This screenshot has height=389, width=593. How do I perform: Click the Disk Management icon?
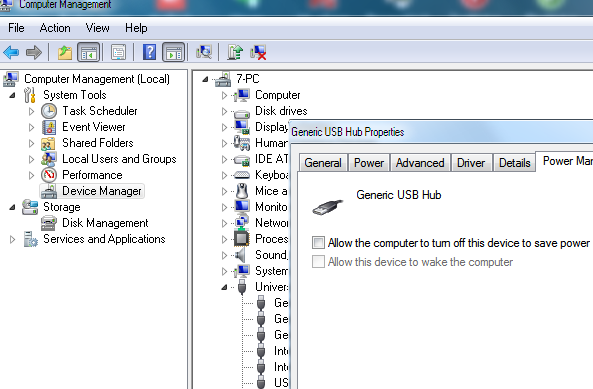49,223
